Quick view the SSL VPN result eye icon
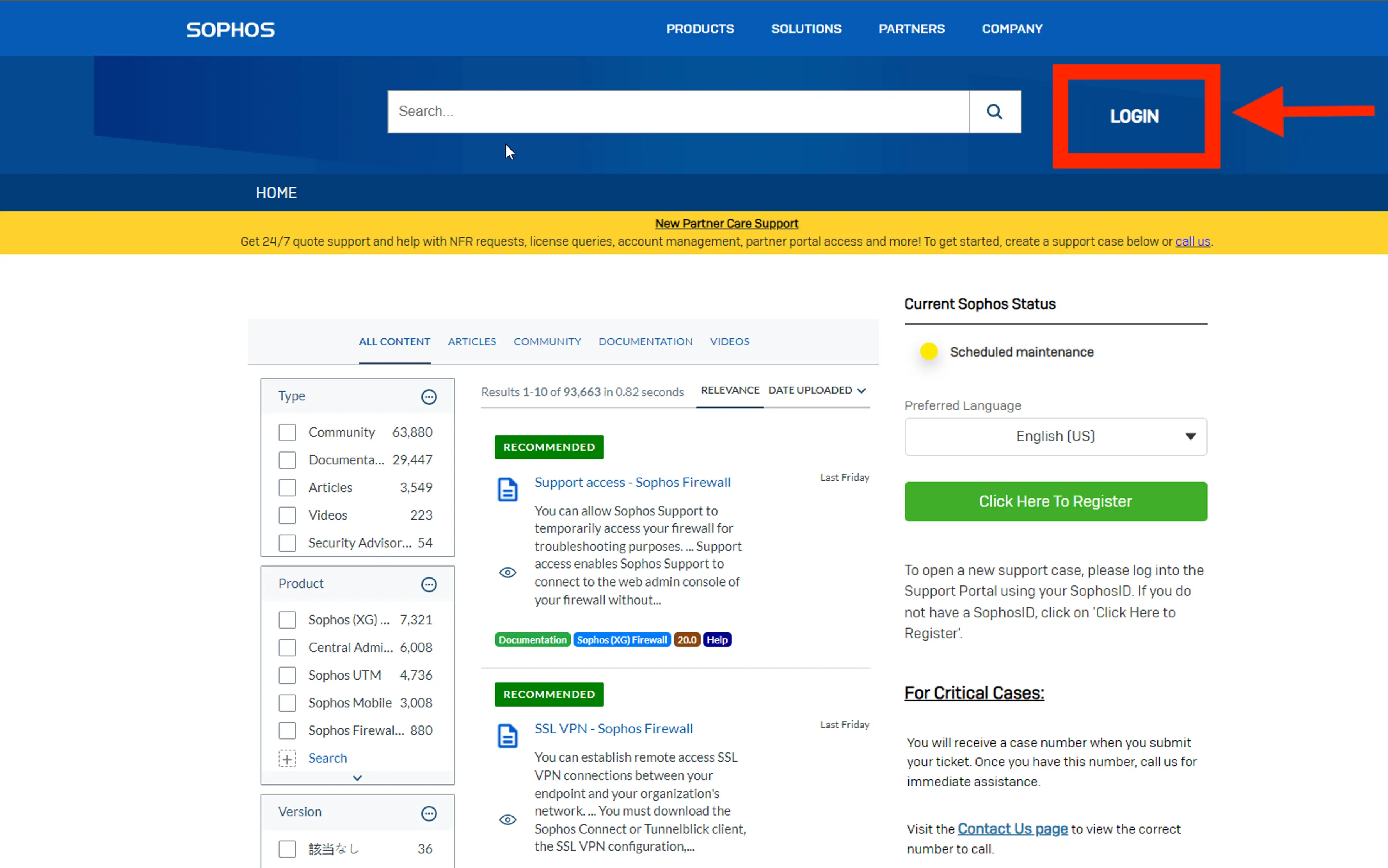The image size is (1388, 868). (x=508, y=820)
